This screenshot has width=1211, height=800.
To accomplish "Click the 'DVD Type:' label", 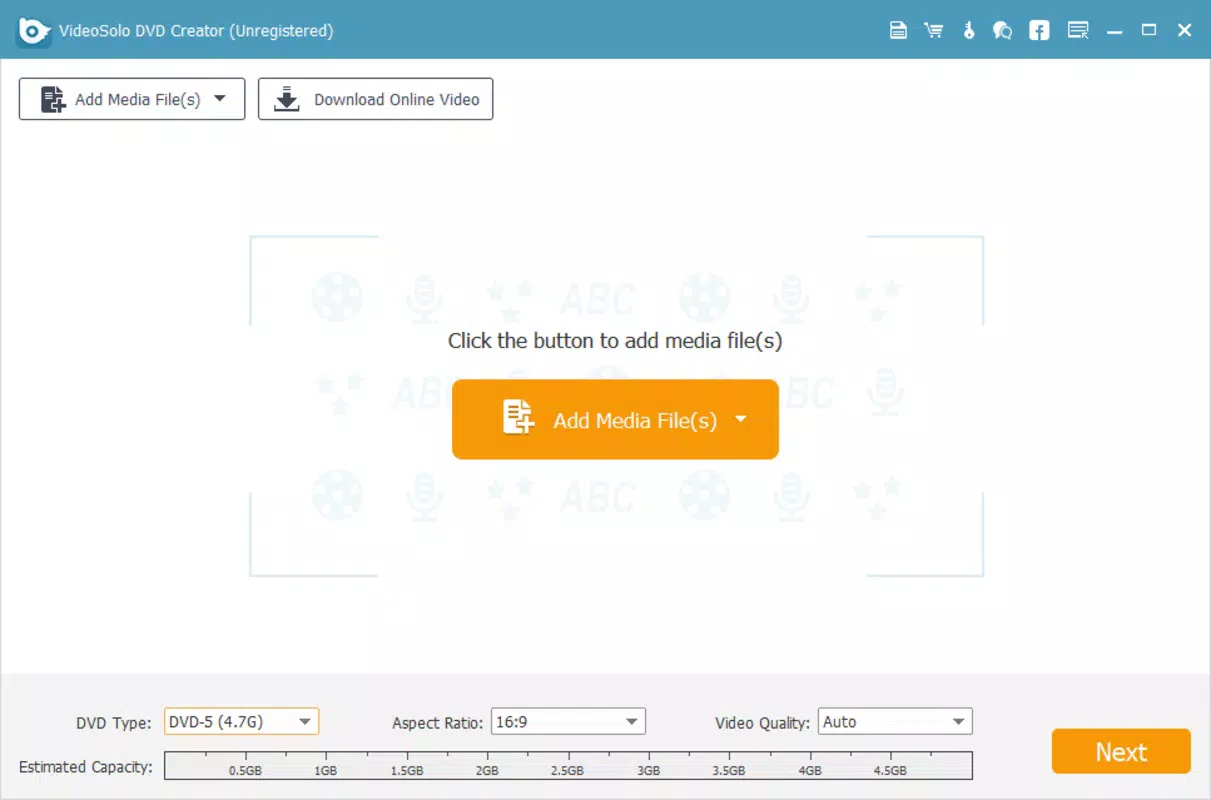I will point(114,722).
